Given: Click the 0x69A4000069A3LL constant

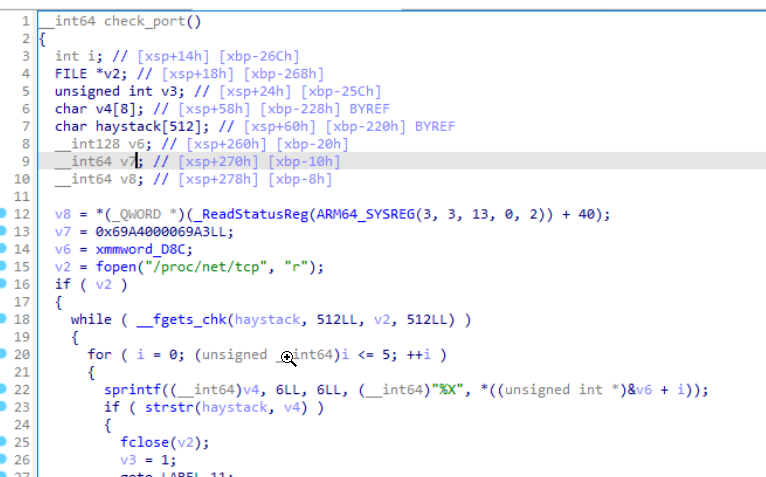Looking at the screenshot, I should [161, 232].
